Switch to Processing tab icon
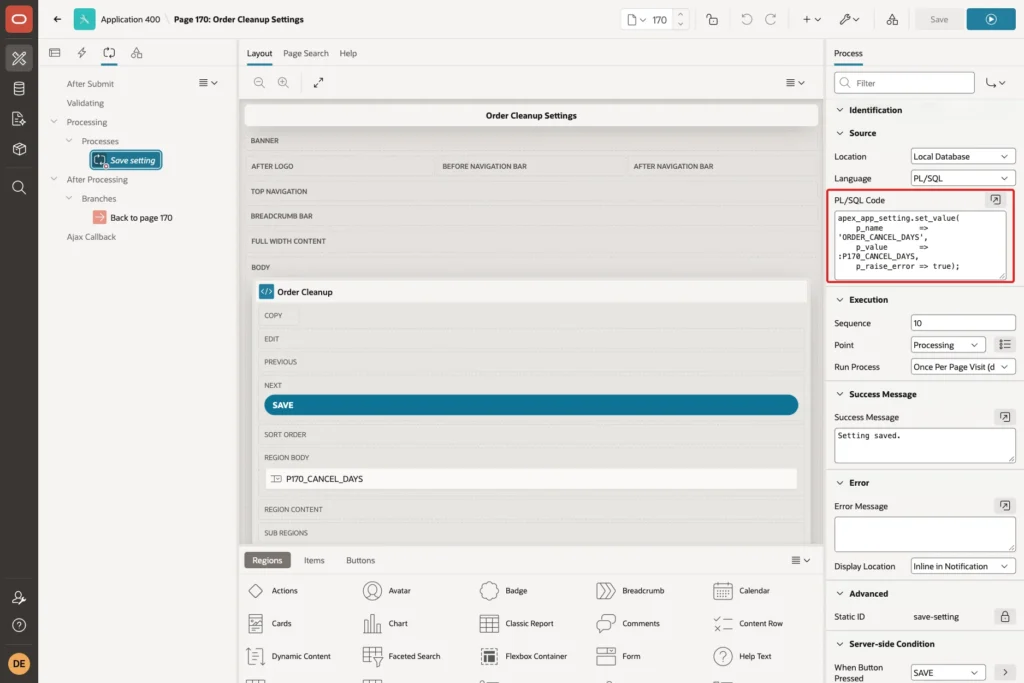 (x=109, y=53)
